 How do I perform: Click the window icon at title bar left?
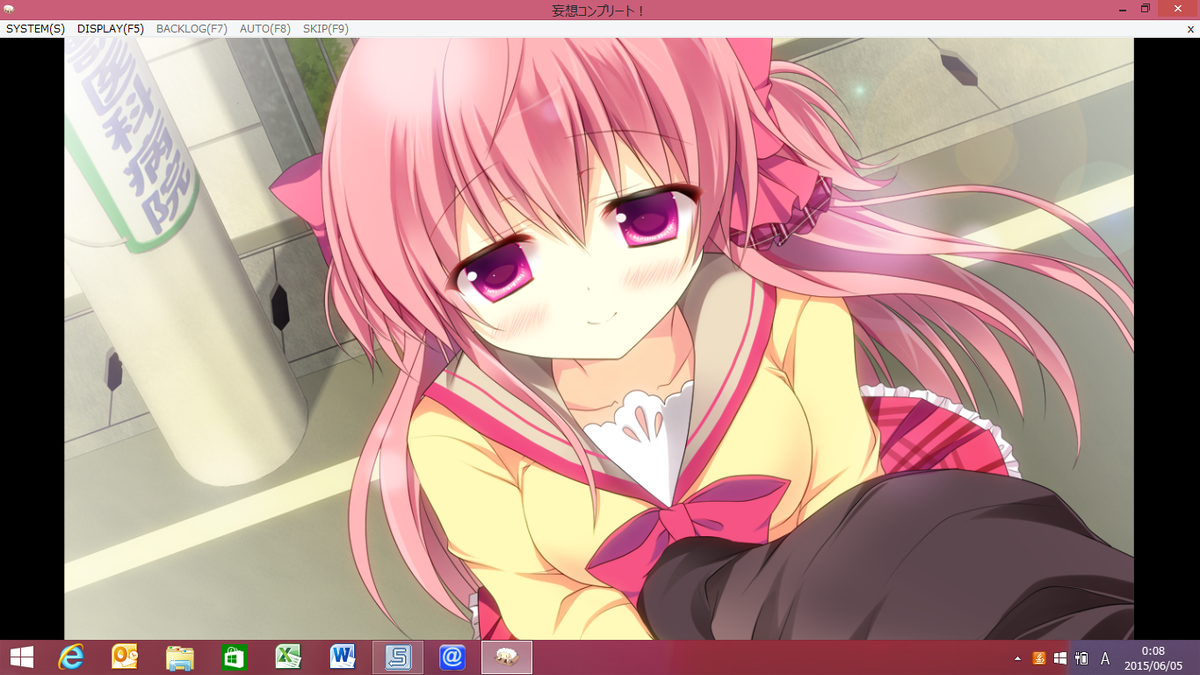point(9,9)
